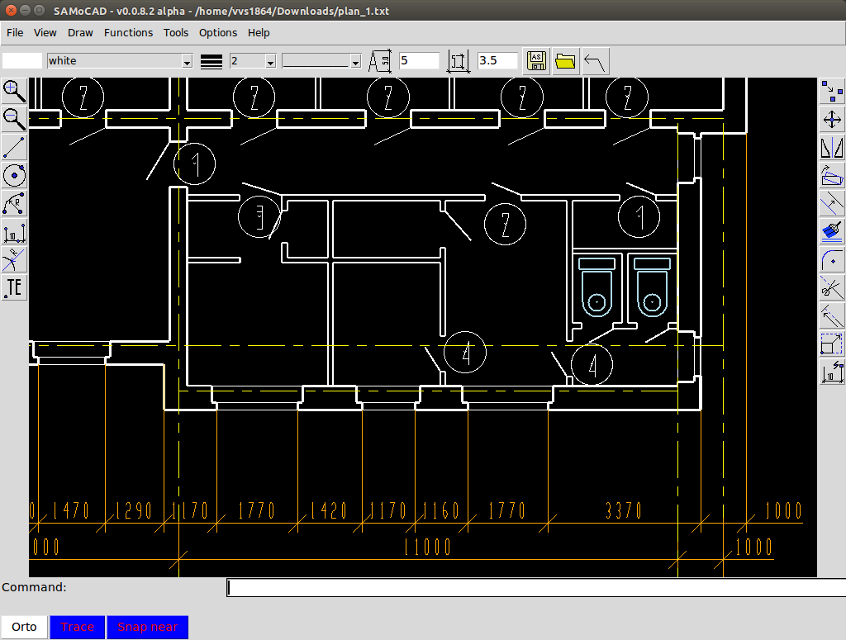Image resolution: width=846 pixels, height=640 pixels.
Task: Select the Text (TE) tool
Action: pos(14,288)
